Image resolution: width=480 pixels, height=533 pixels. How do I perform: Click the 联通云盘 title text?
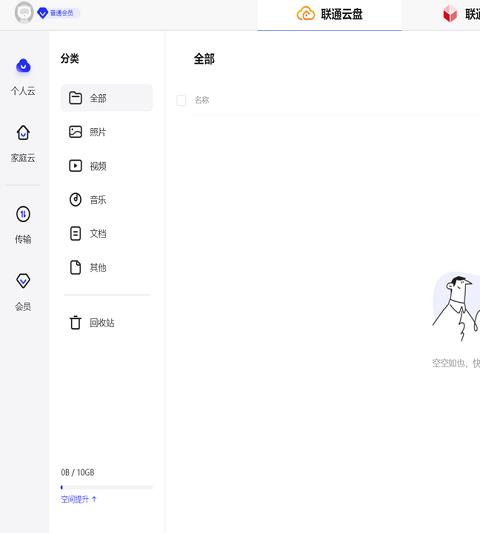(x=342, y=14)
